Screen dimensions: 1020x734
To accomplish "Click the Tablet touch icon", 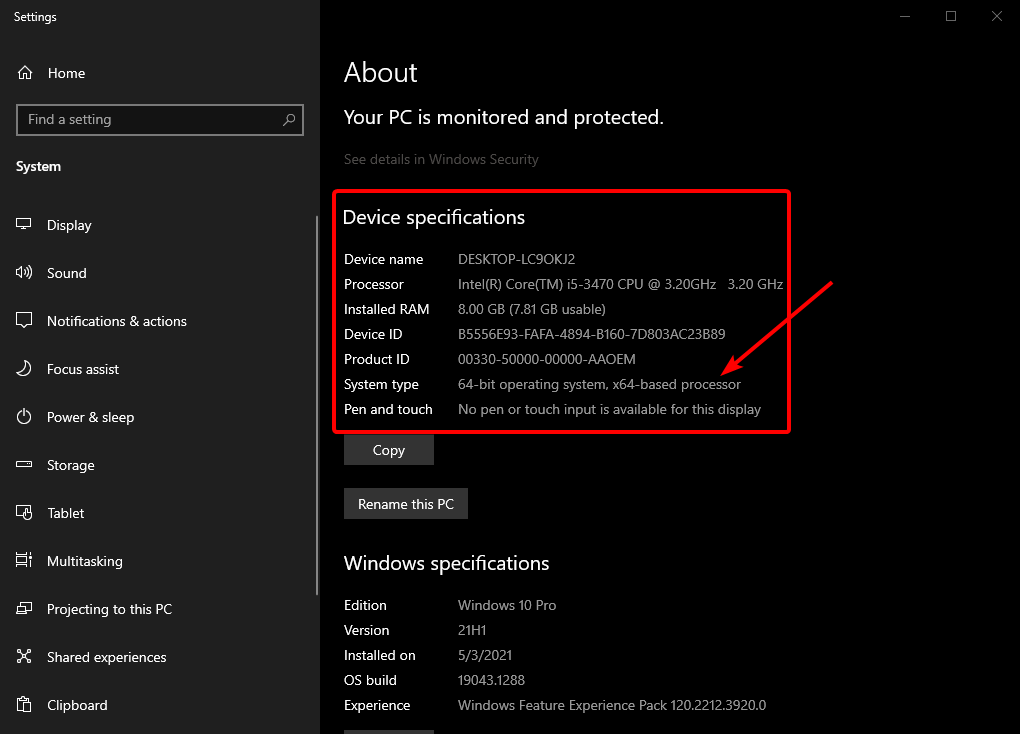I will click(x=24, y=513).
